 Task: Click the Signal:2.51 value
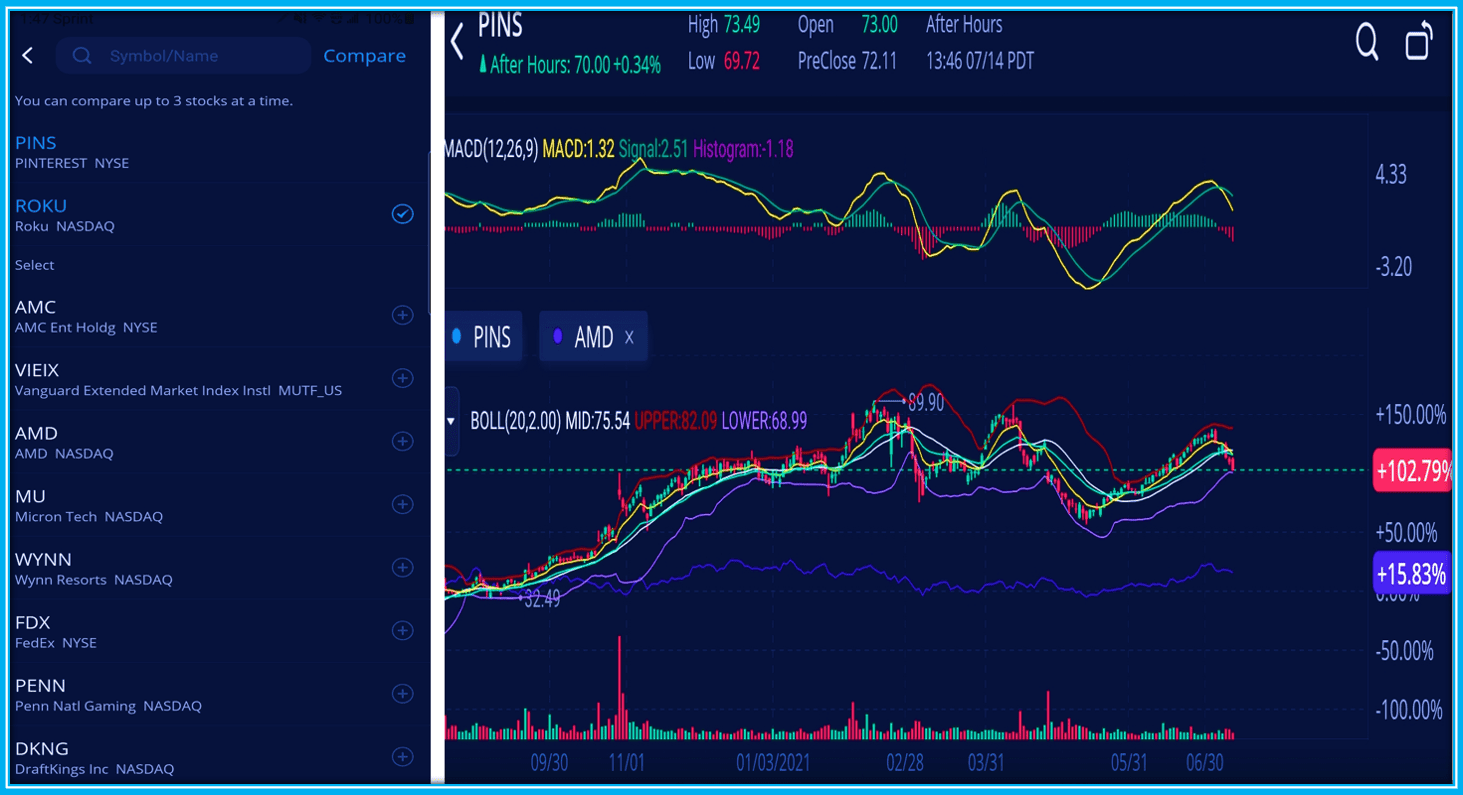(x=653, y=149)
